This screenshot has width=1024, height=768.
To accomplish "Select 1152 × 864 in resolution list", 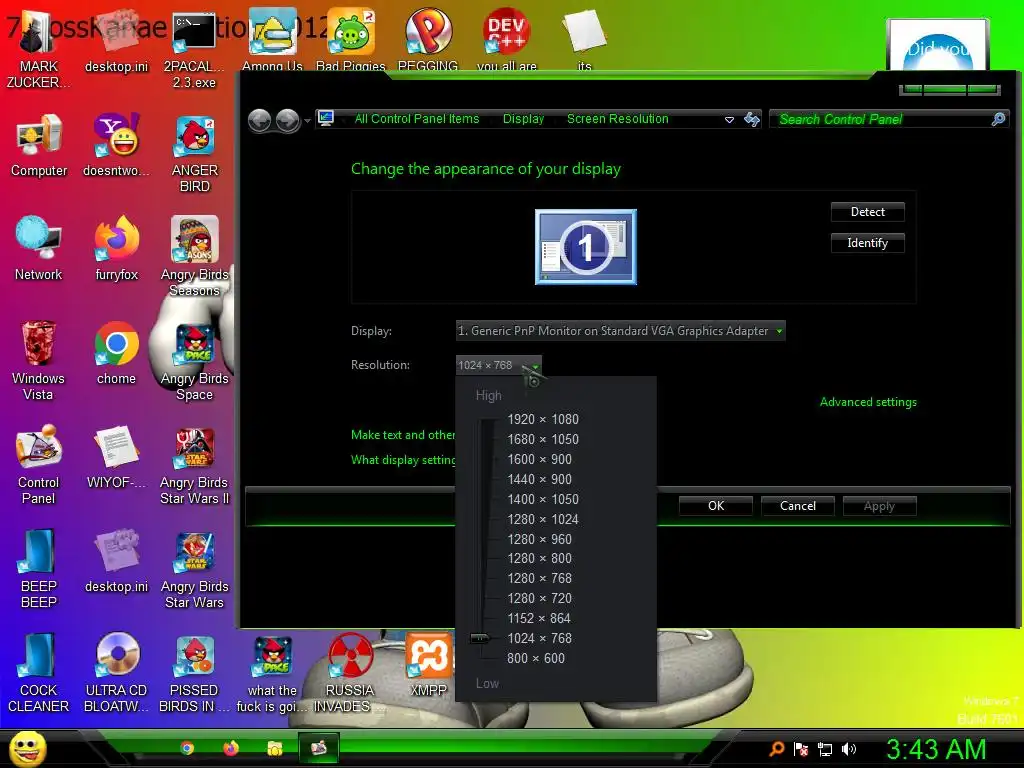I will click(x=539, y=618).
